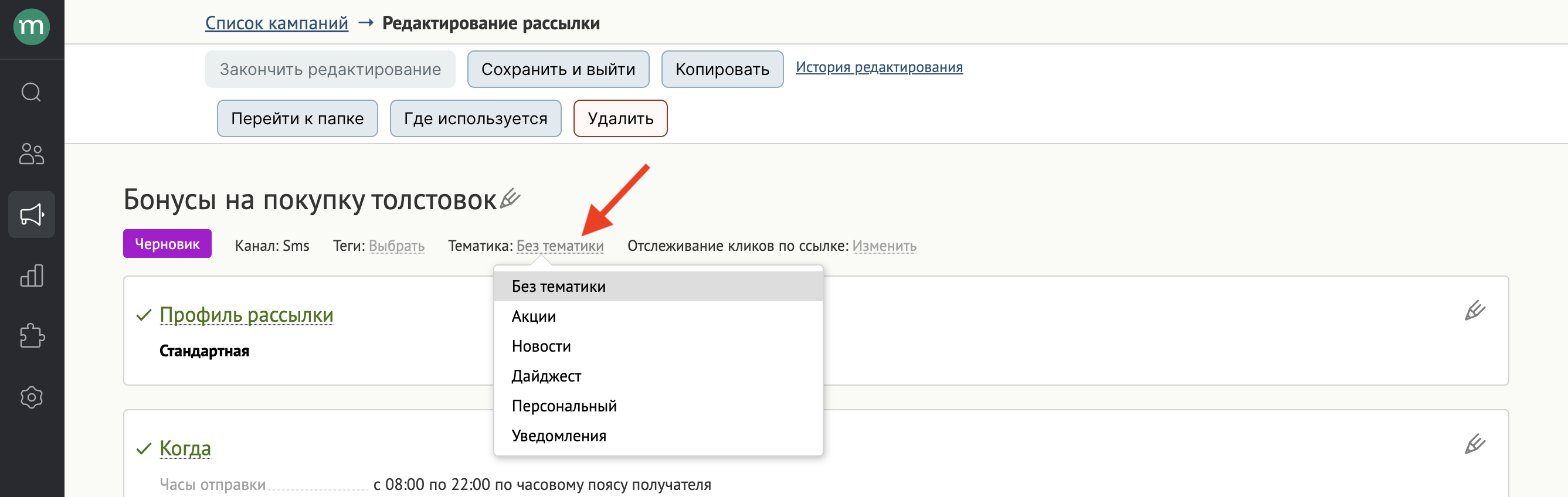
Task: Open the campaigns megaphone icon in sidebar
Action: pyautogui.click(x=32, y=215)
